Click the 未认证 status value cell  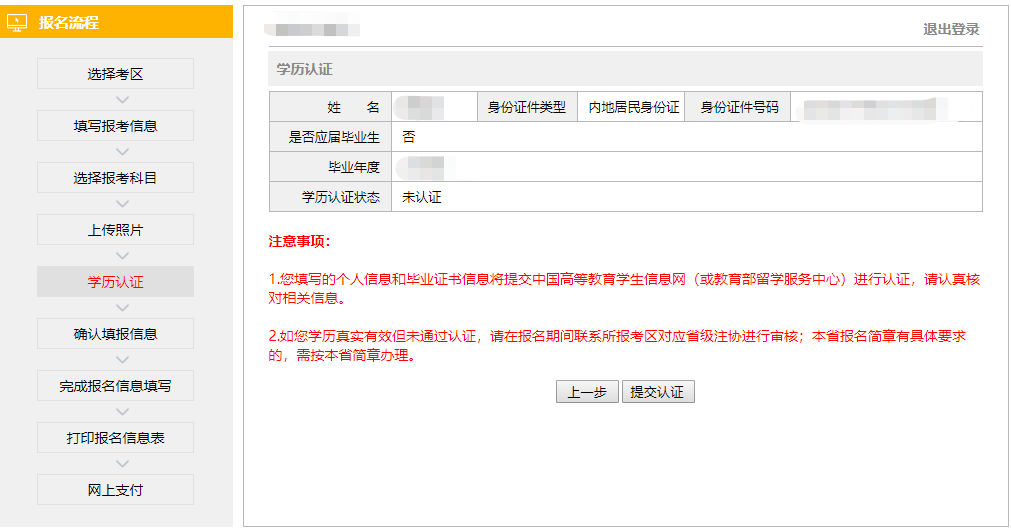[x=685, y=197]
